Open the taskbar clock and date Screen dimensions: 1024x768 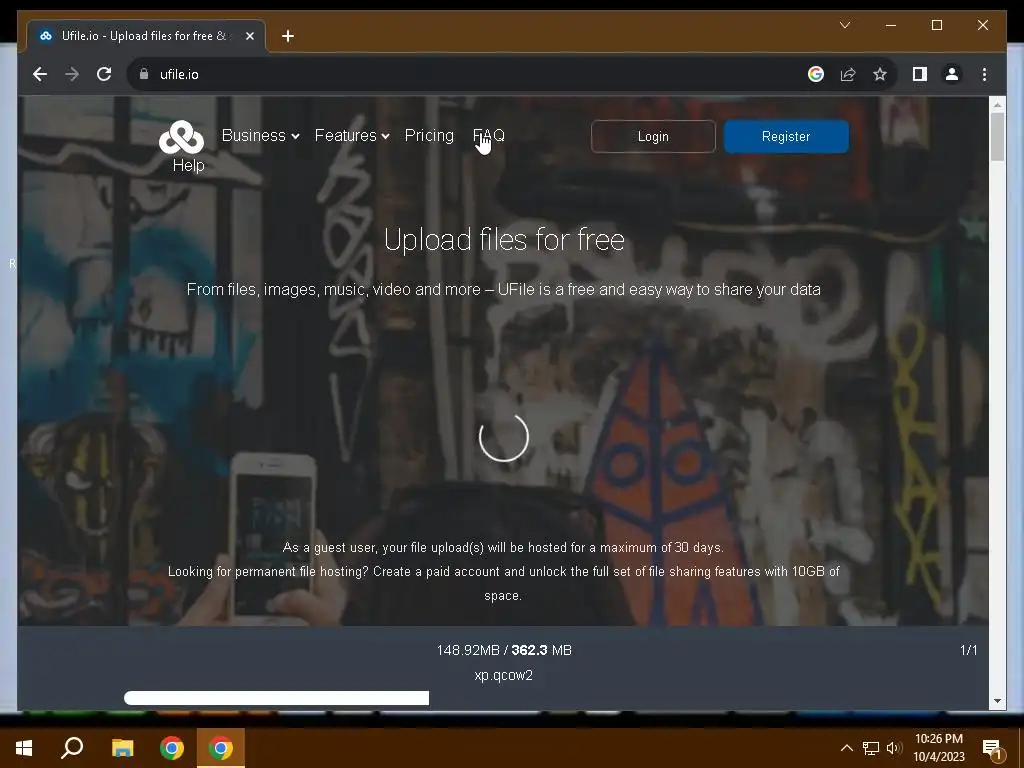pos(938,748)
